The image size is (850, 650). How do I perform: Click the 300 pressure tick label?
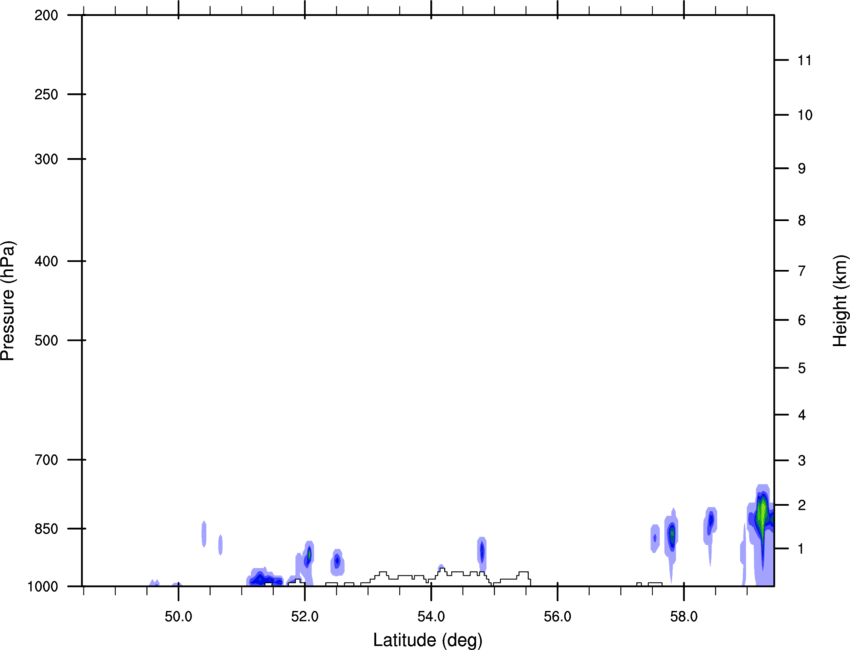pyautogui.click(x=46, y=159)
